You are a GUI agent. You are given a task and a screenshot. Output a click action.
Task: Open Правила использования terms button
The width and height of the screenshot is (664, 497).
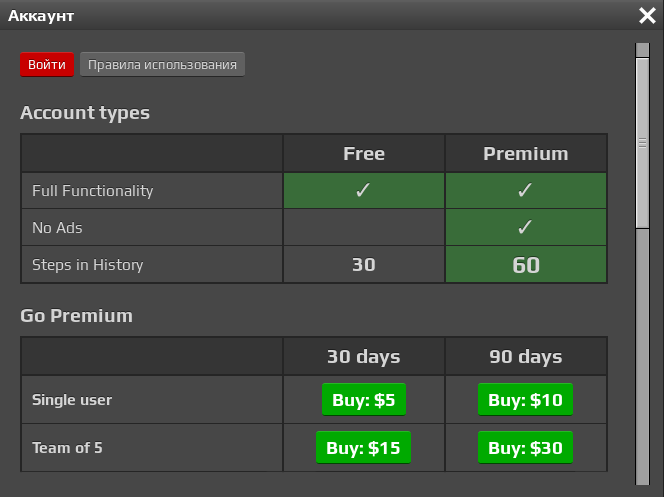click(162, 65)
